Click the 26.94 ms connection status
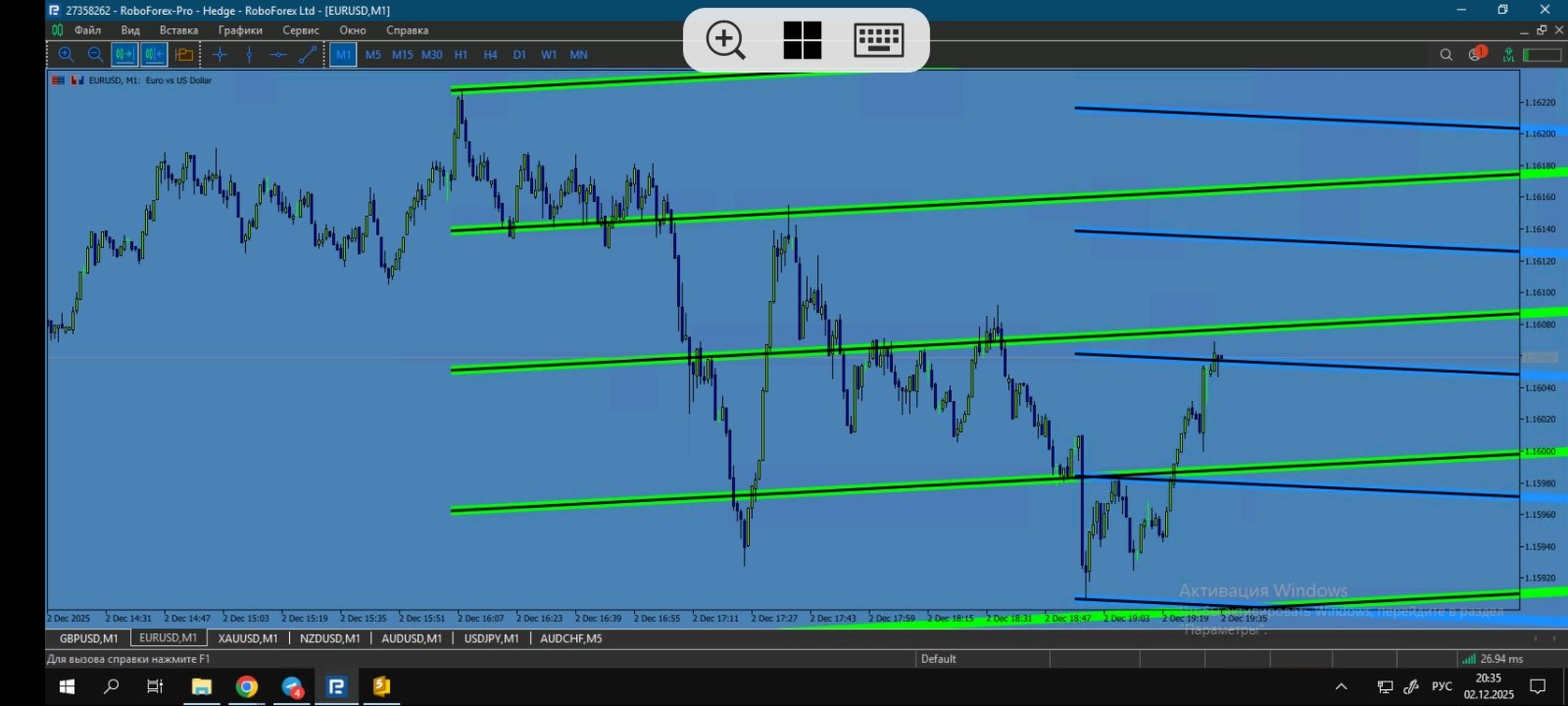 [x=1494, y=659]
